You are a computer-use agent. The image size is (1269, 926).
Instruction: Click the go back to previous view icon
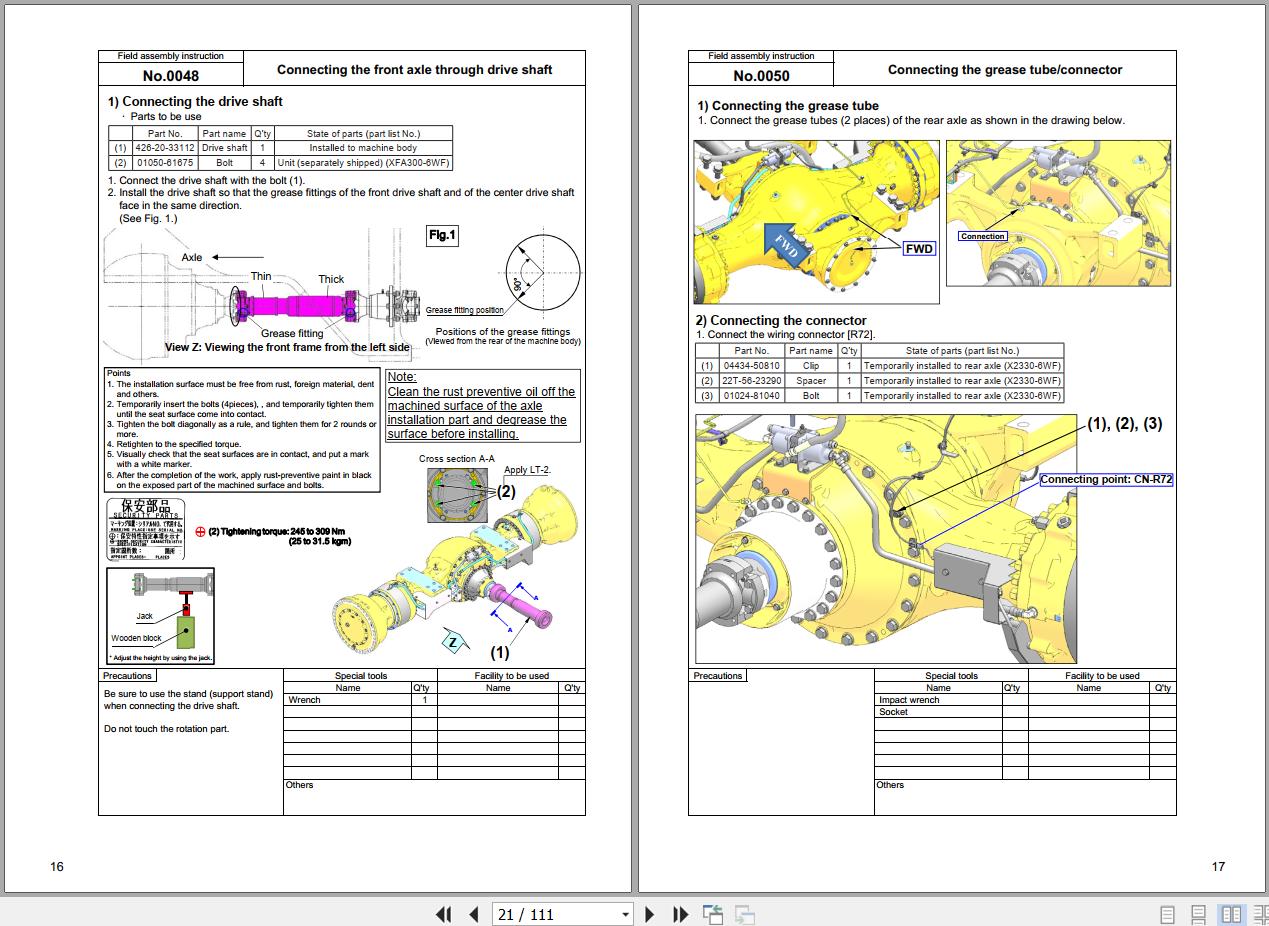point(713,914)
